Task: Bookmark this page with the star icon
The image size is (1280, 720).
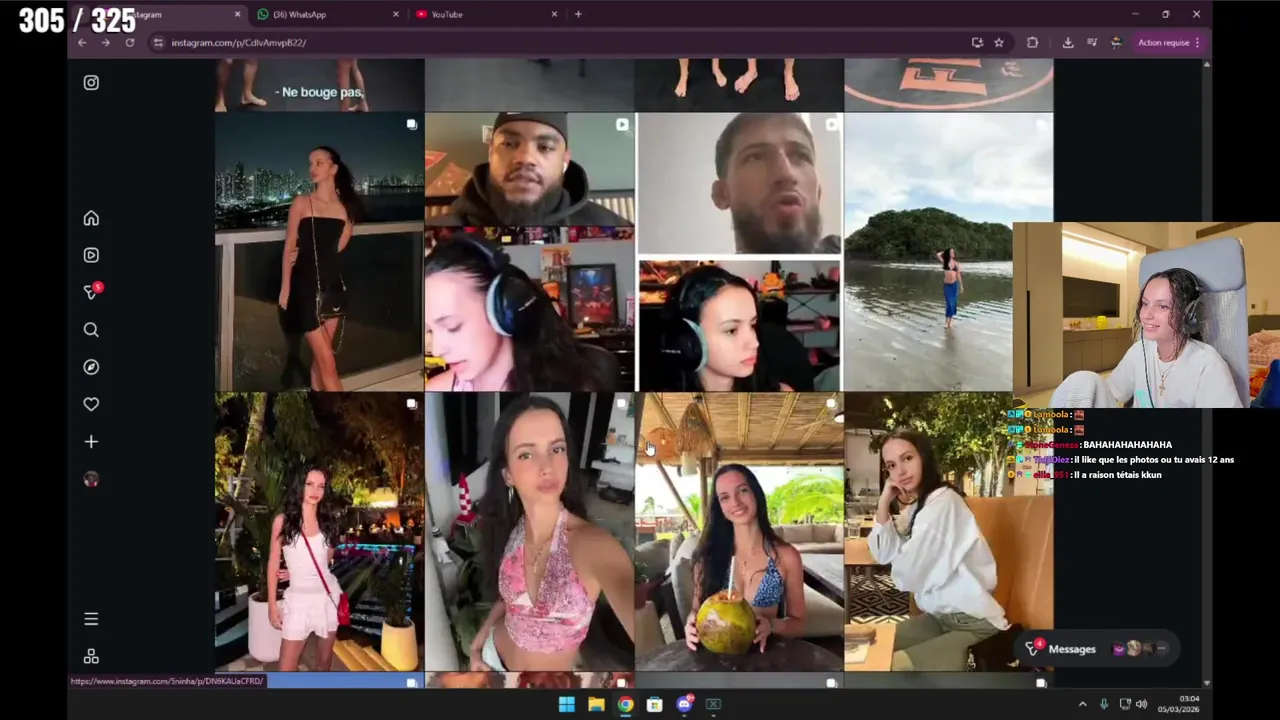Action: coord(999,43)
